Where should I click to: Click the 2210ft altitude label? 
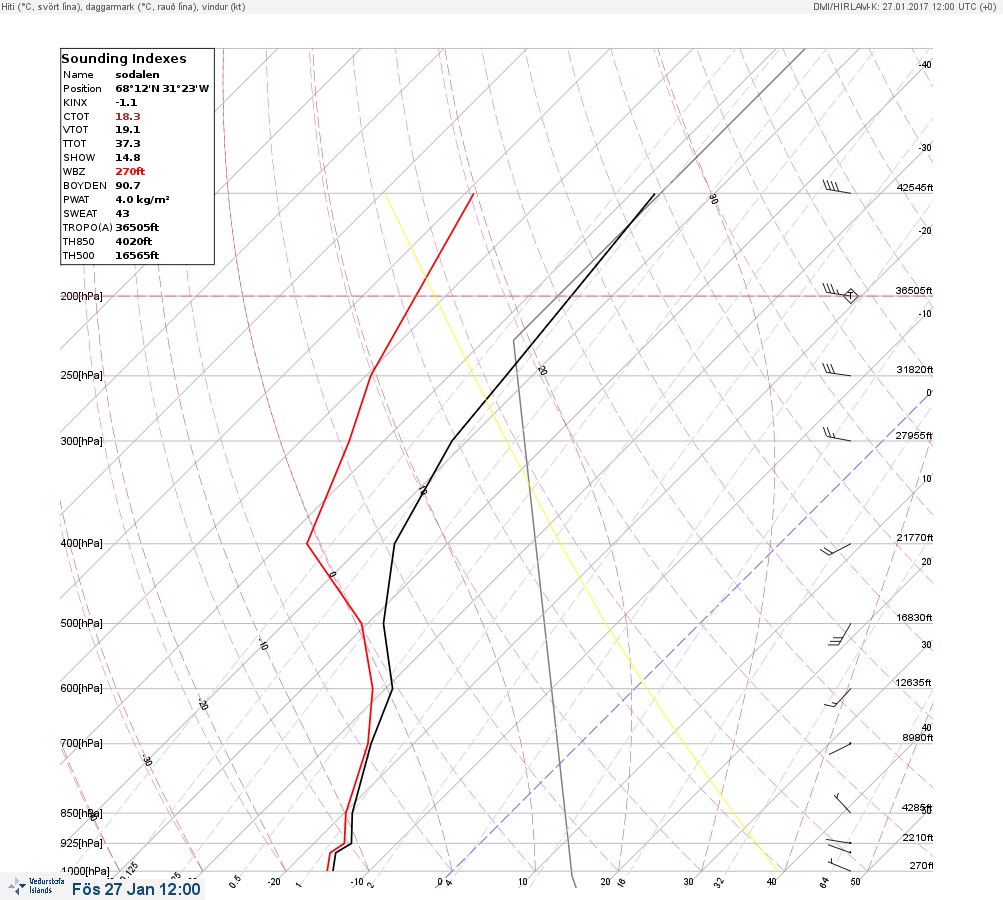pos(918,838)
